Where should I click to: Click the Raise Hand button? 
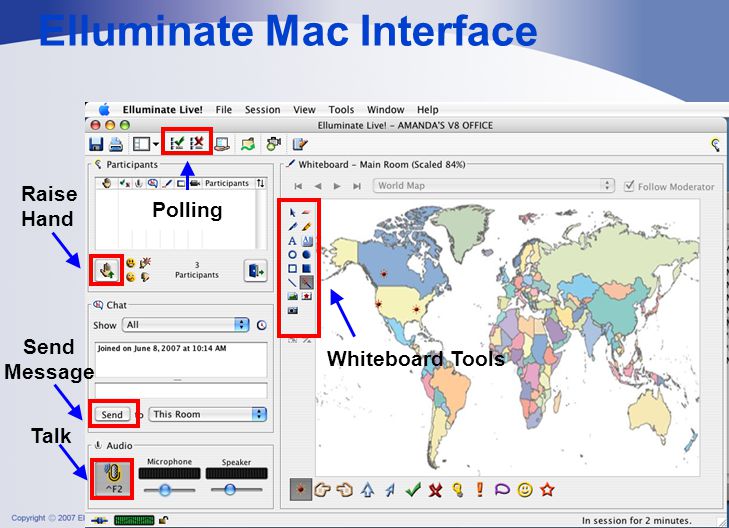coord(106,270)
